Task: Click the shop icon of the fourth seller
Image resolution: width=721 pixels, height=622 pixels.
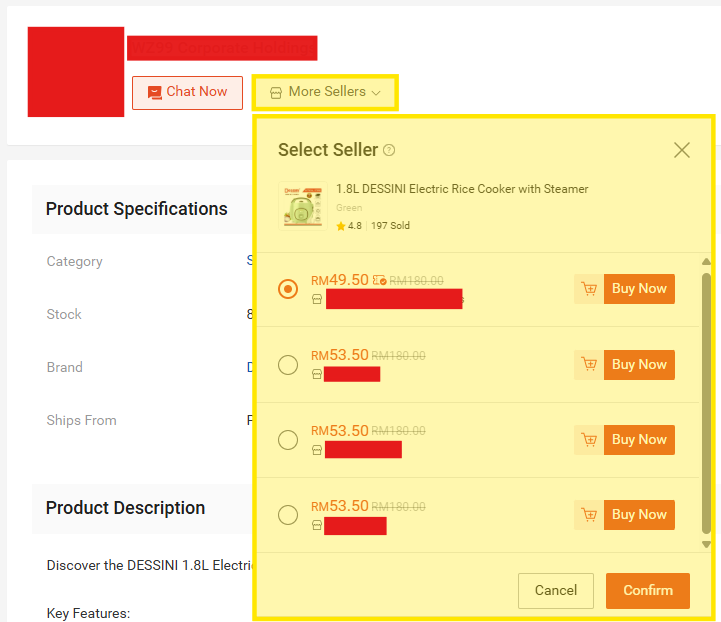Action: pos(317,525)
